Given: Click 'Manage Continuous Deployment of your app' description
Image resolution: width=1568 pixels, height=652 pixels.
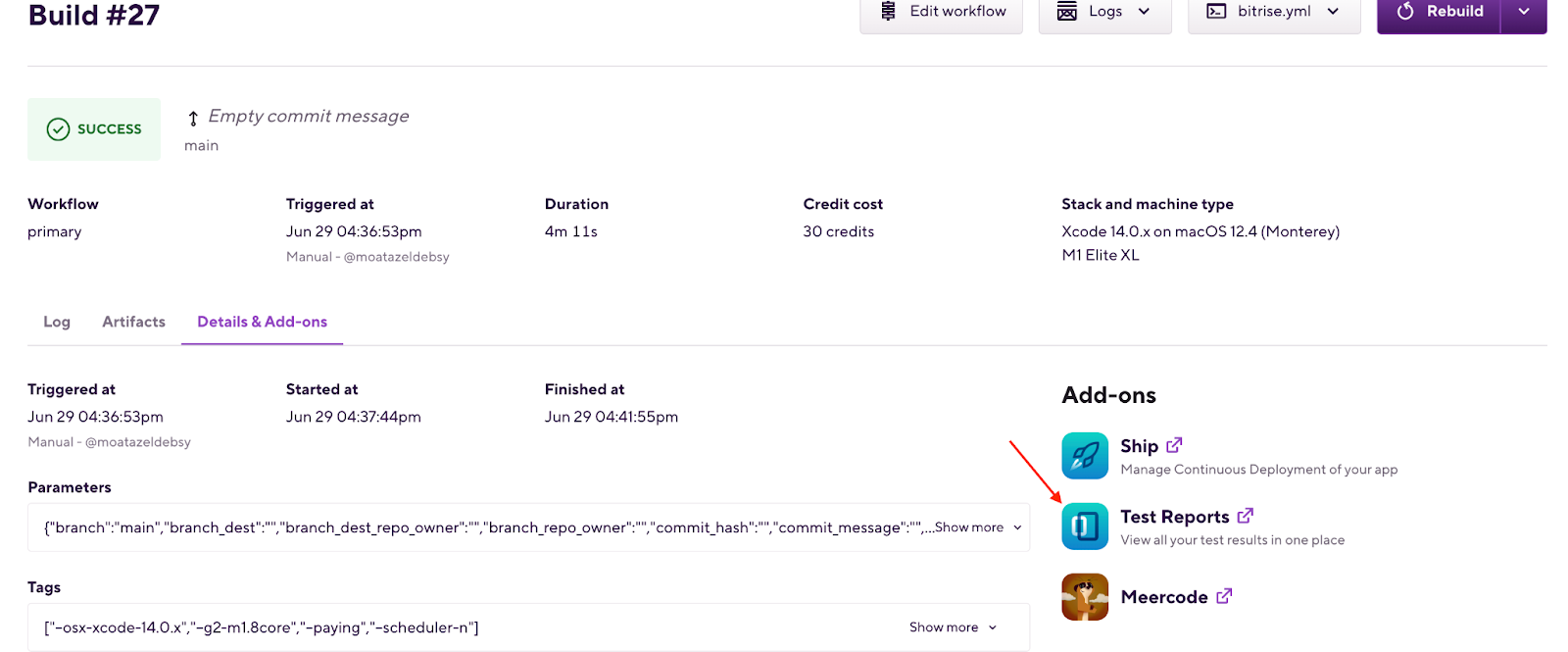Looking at the screenshot, I should click(1259, 470).
